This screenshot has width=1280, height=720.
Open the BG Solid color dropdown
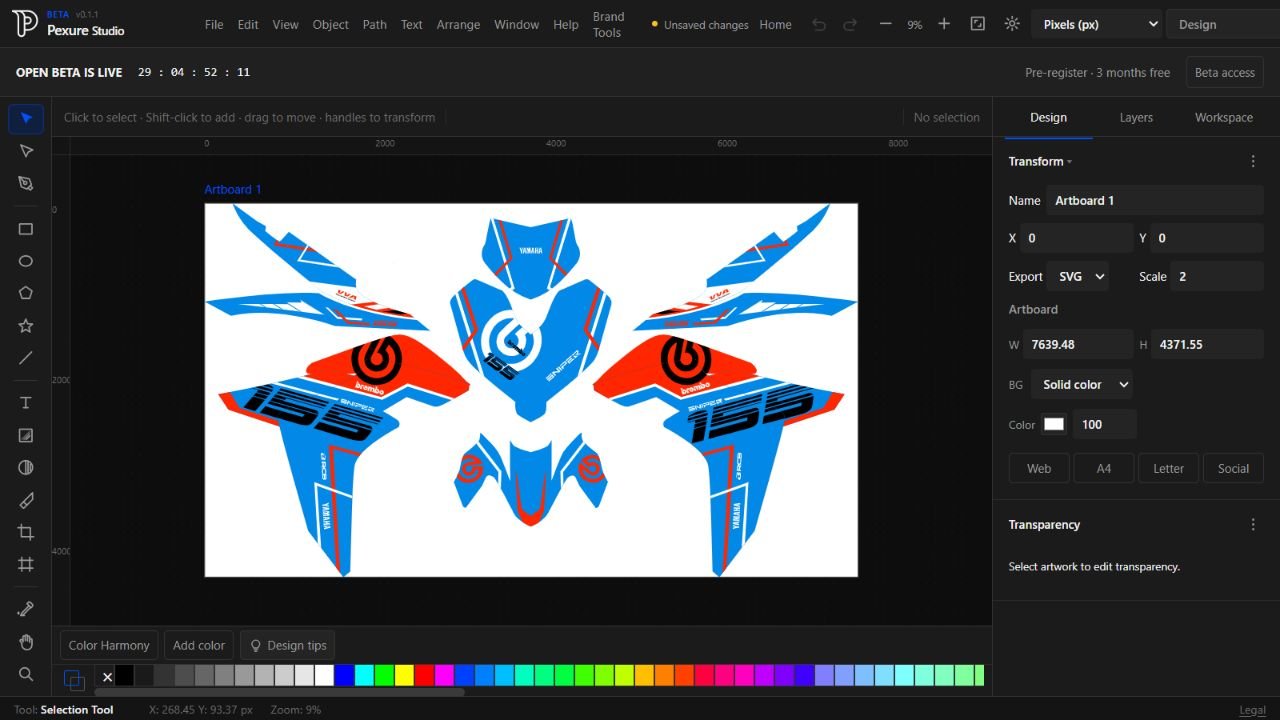tap(1082, 384)
